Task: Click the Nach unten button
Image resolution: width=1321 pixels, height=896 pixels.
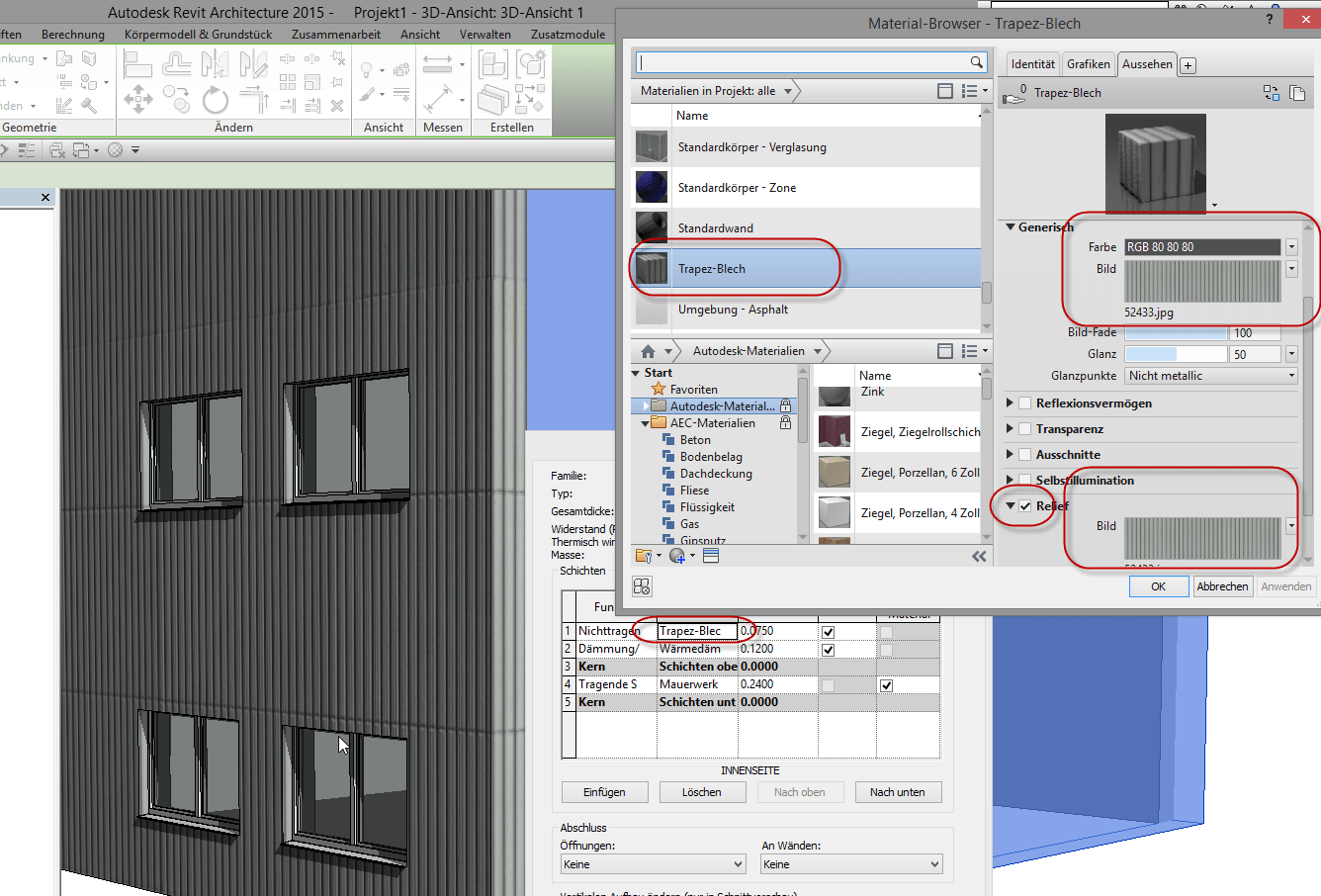Action: click(898, 792)
